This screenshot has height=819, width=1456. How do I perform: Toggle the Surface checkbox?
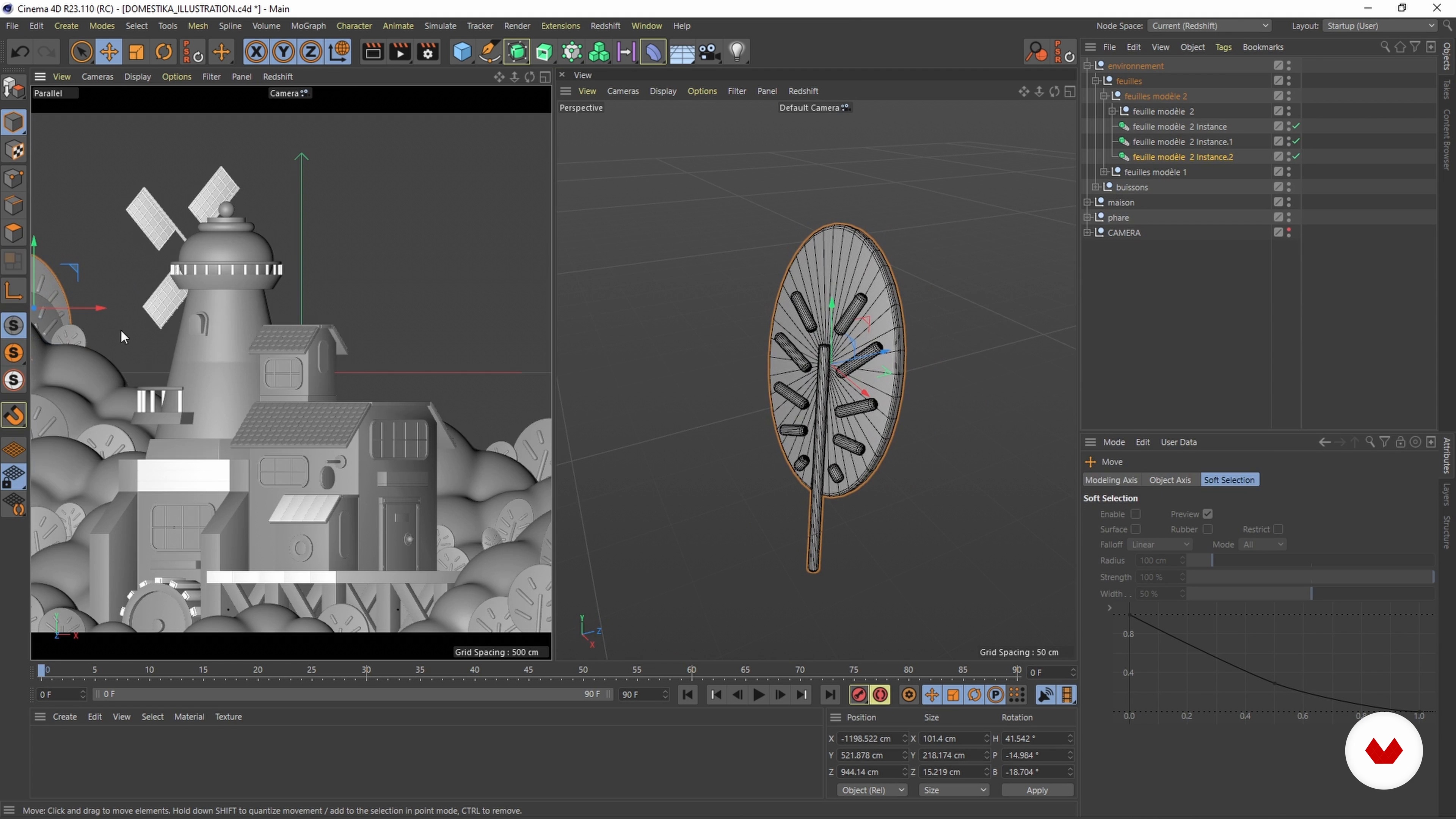click(1136, 529)
